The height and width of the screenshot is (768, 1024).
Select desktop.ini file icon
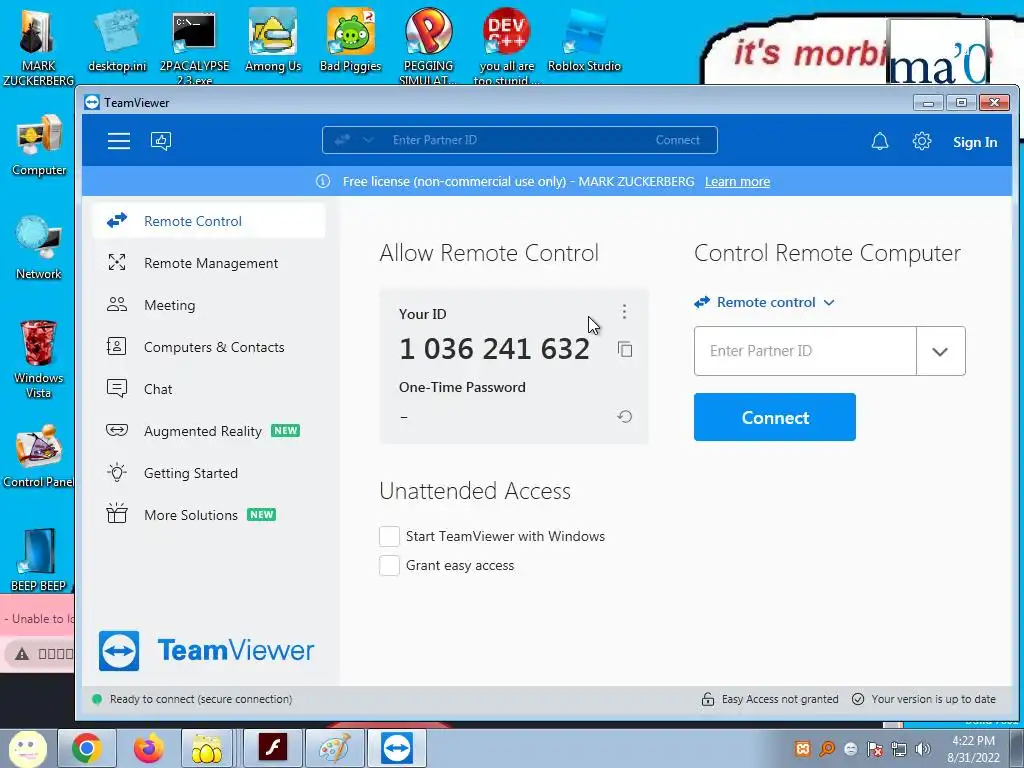click(x=118, y=41)
